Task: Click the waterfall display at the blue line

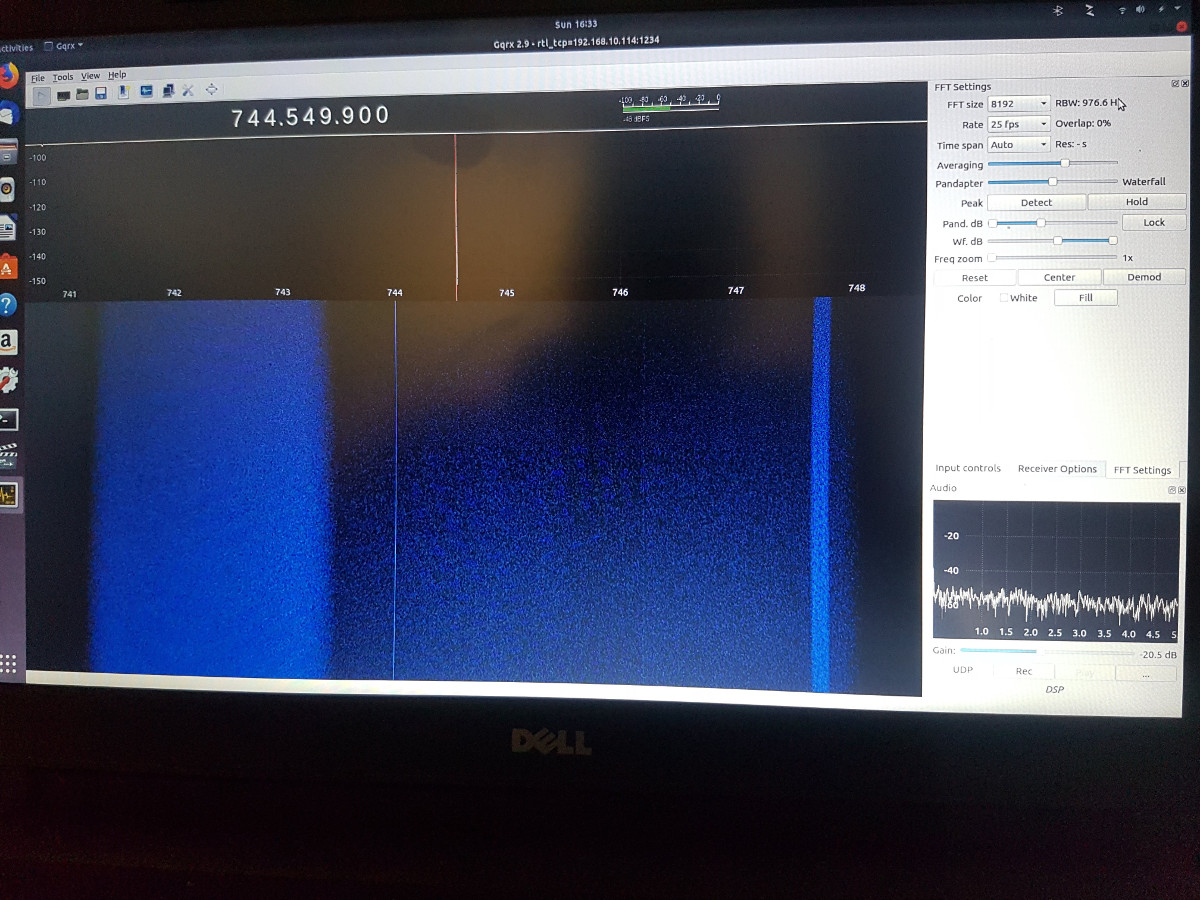Action: 395,490
